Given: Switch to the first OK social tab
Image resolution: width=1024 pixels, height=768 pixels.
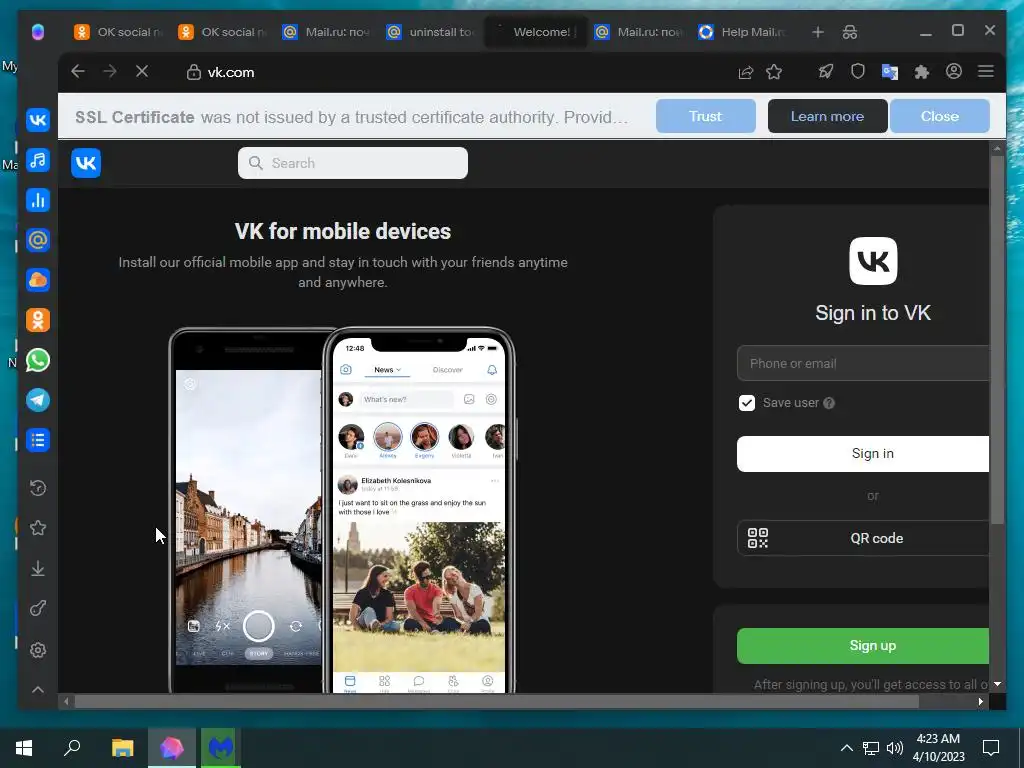Looking at the screenshot, I should point(118,31).
